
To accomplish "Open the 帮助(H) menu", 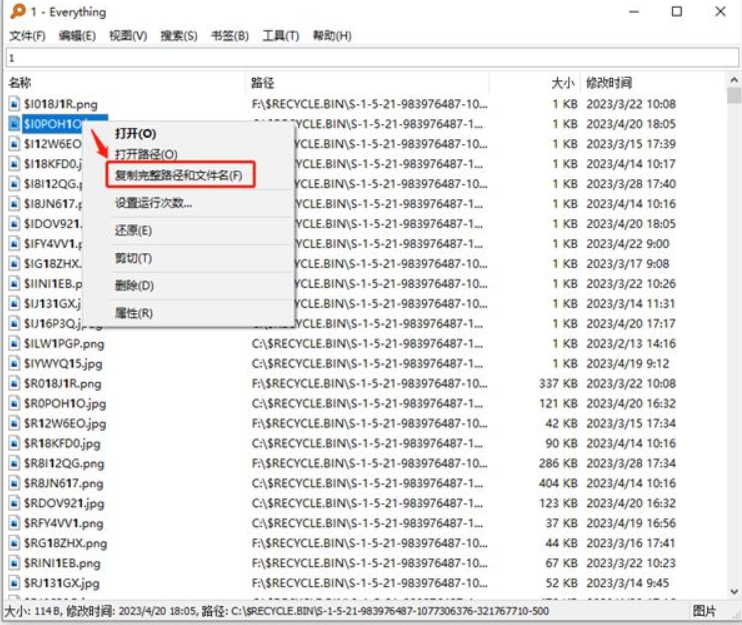I will tap(332, 36).
